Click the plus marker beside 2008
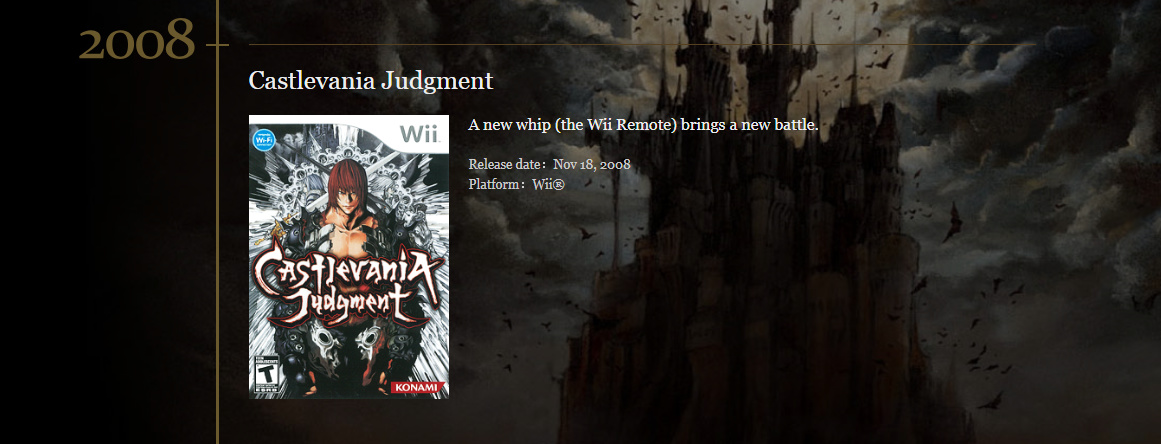This screenshot has width=1161, height=444. click(217, 44)
